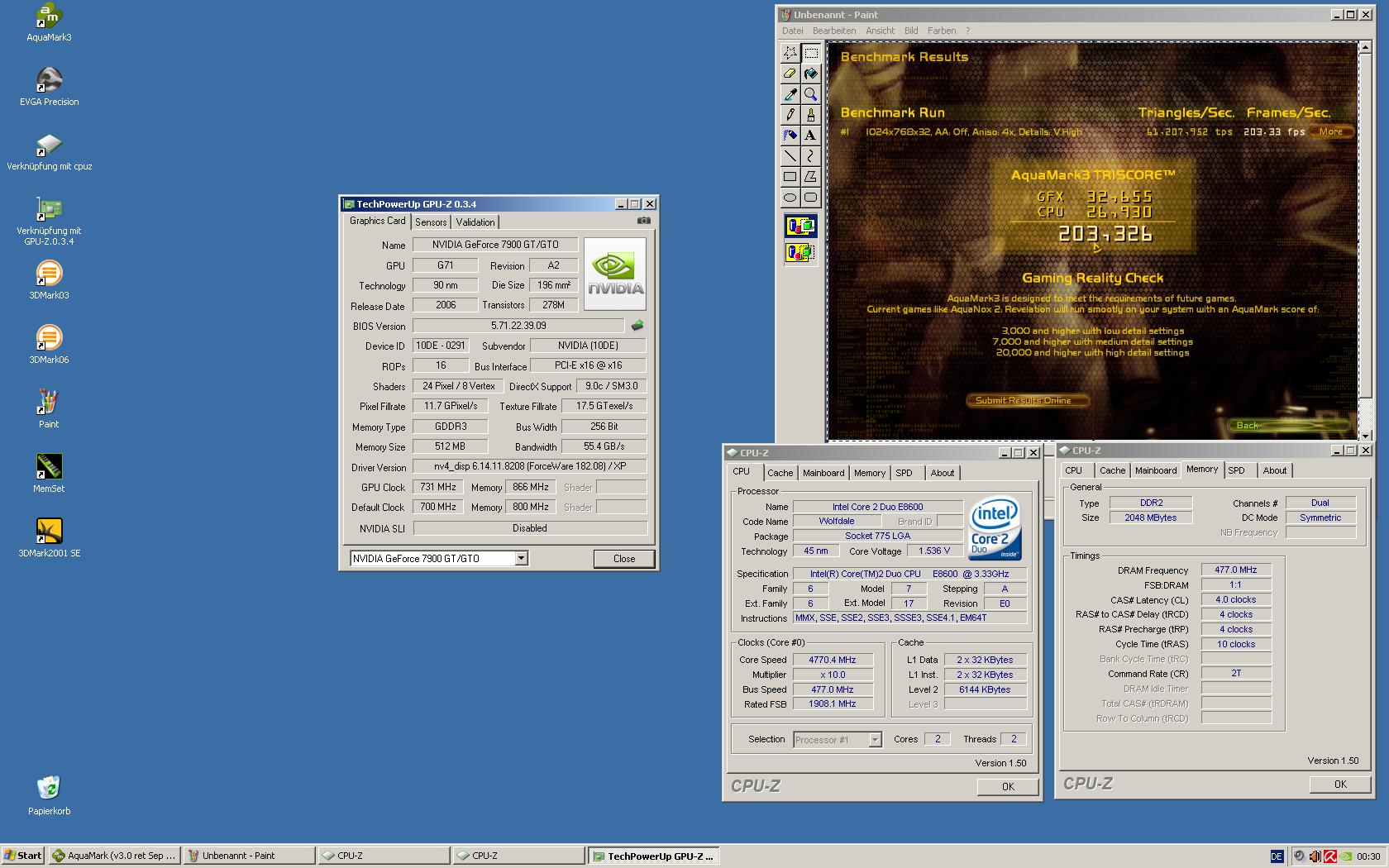Switch to the Sensors tab in GPU-Z
1389x868 pixels.
tap(431, 222)
